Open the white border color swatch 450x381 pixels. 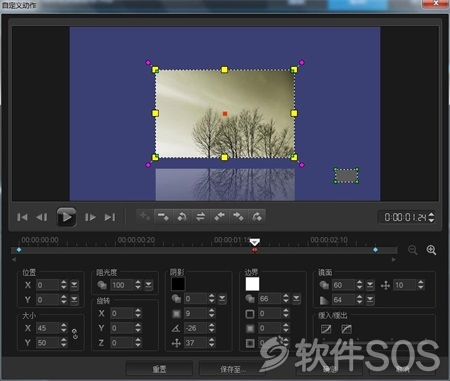[252, 284]
